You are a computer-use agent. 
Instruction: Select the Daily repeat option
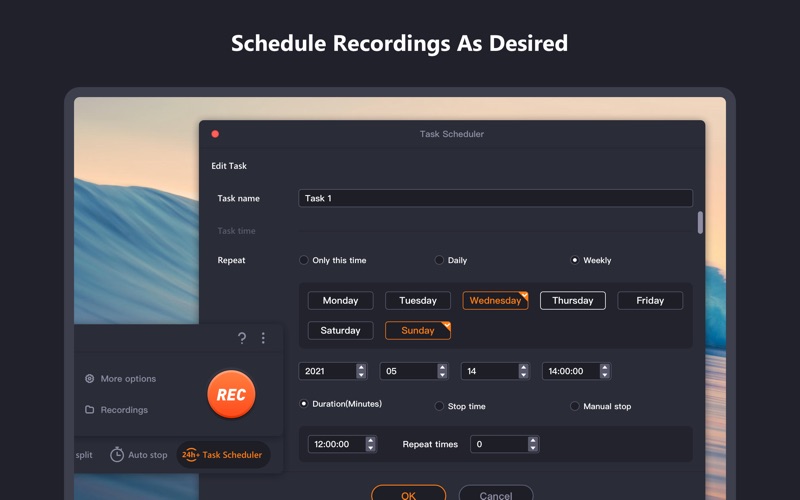[x=439, y=260]
